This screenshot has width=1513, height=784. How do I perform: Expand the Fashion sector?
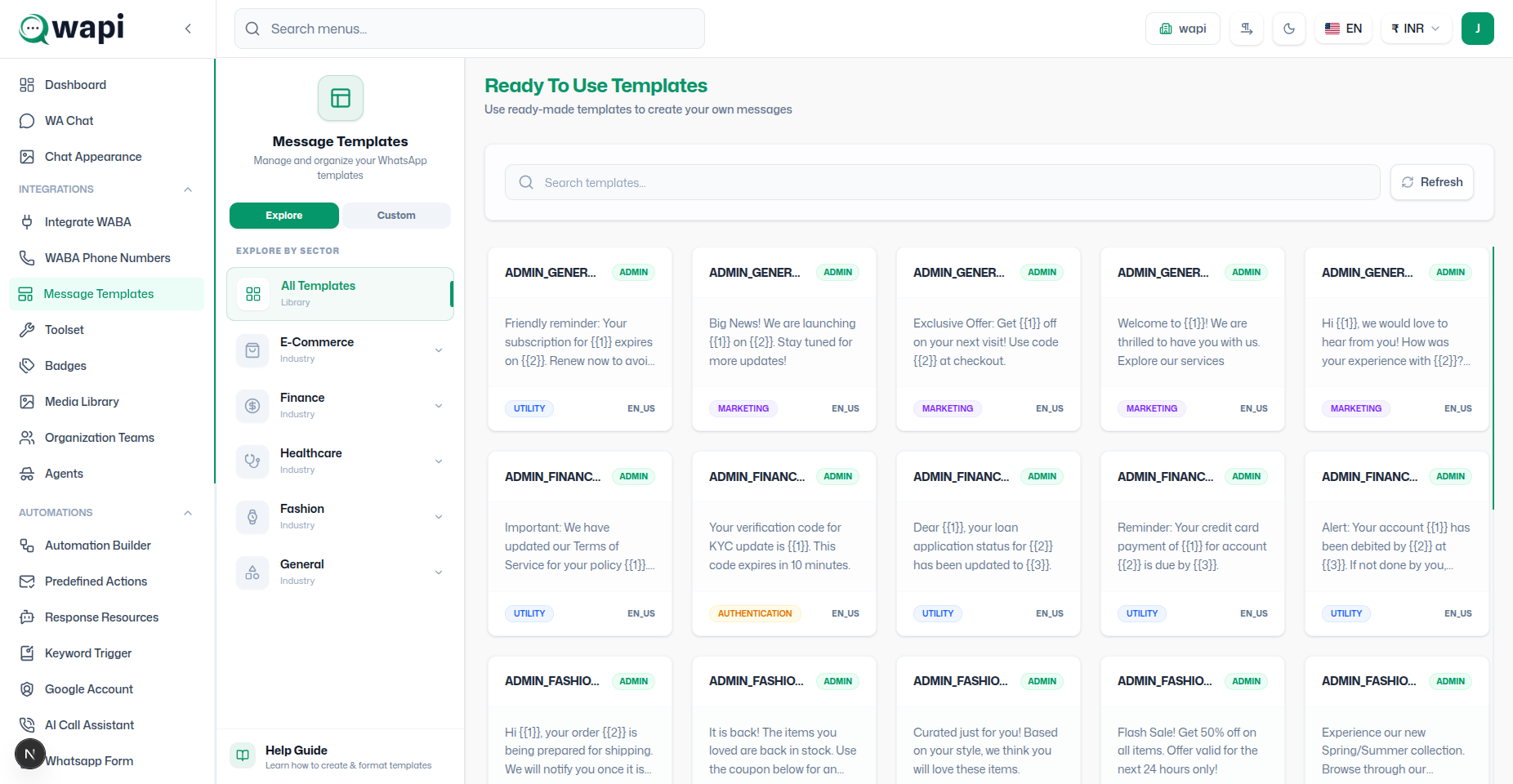(x=340, y=517)
